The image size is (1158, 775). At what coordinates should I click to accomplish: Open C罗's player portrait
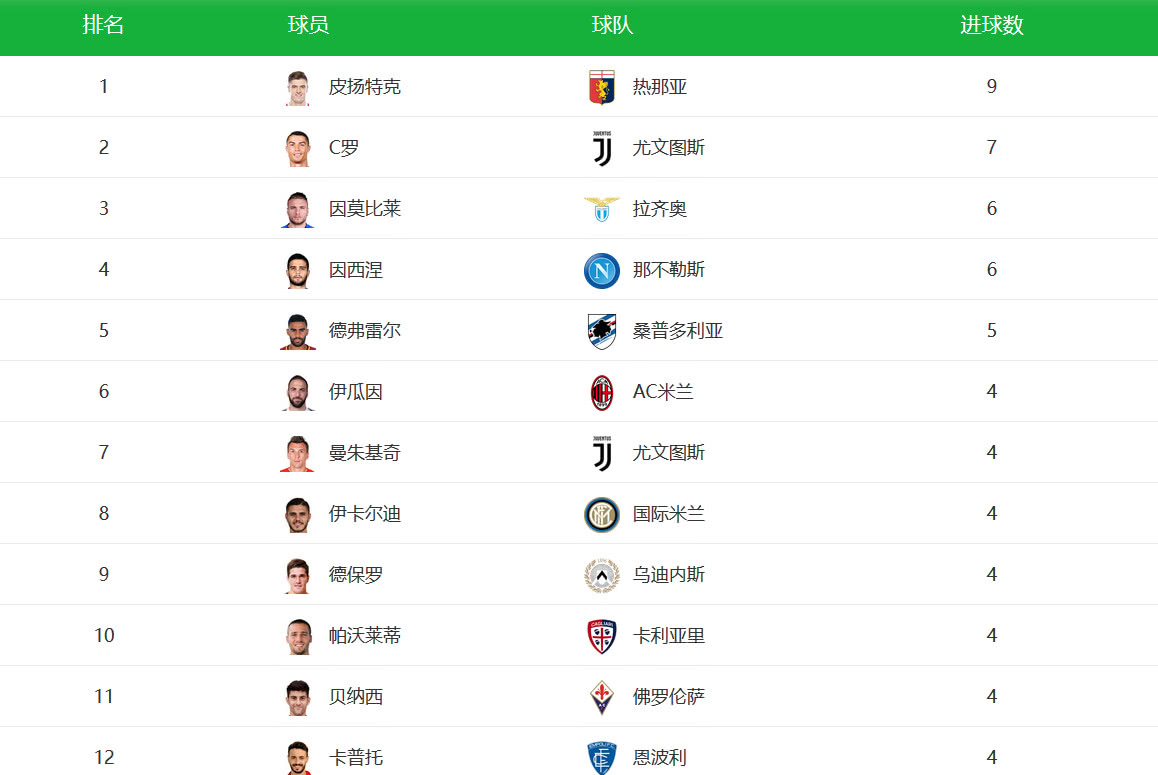(298, 148)
